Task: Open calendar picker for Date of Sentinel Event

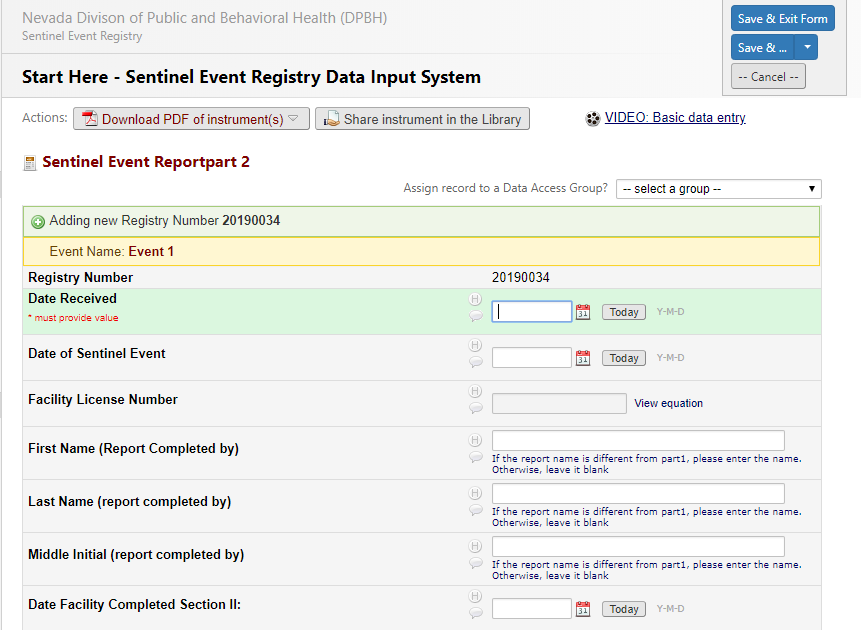Action: [x=583, y=358]
